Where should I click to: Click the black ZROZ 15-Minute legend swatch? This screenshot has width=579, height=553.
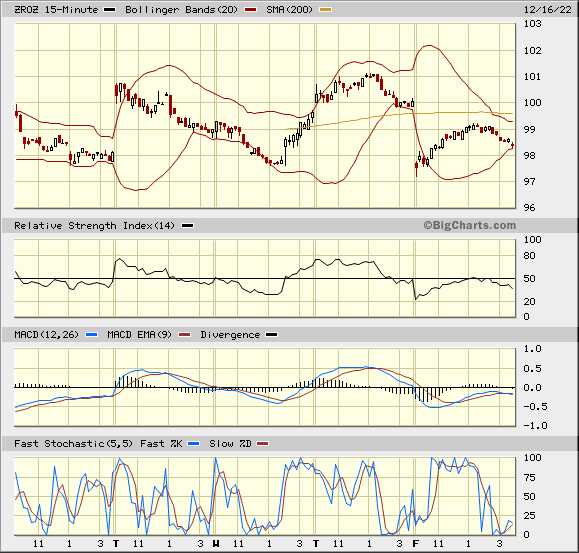110,10
